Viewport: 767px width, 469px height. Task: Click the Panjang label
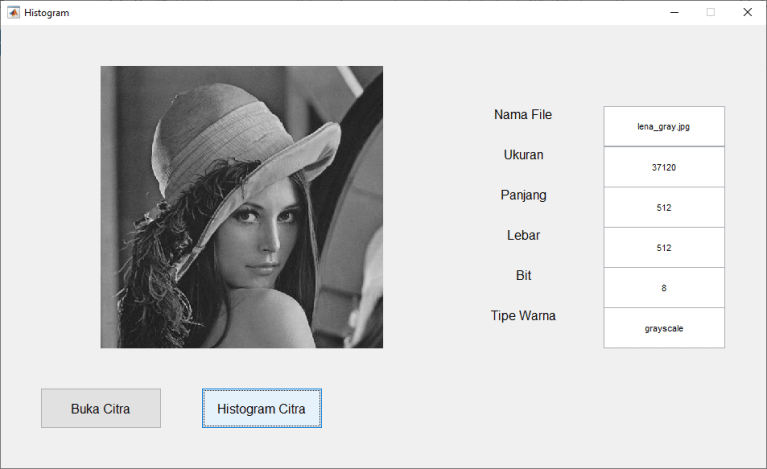pos(523,195)
